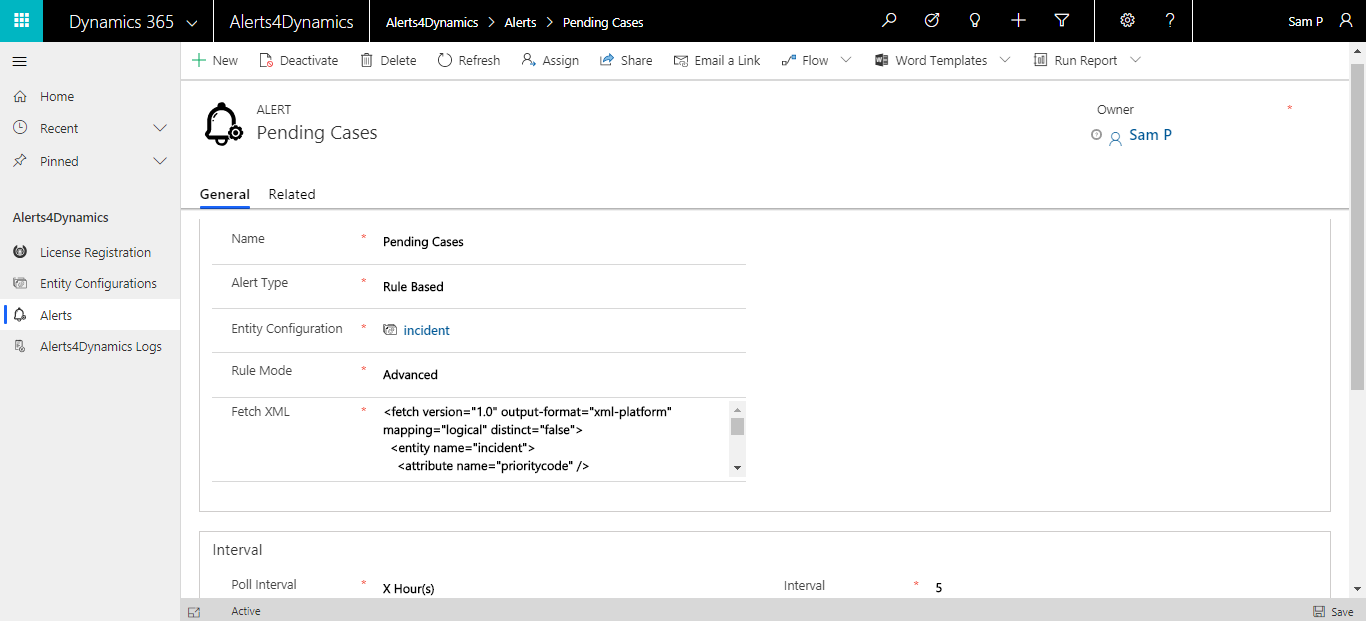Open the app launcher waffle icon
This screenshot has height=621, width=1366.
coord(21,21)
